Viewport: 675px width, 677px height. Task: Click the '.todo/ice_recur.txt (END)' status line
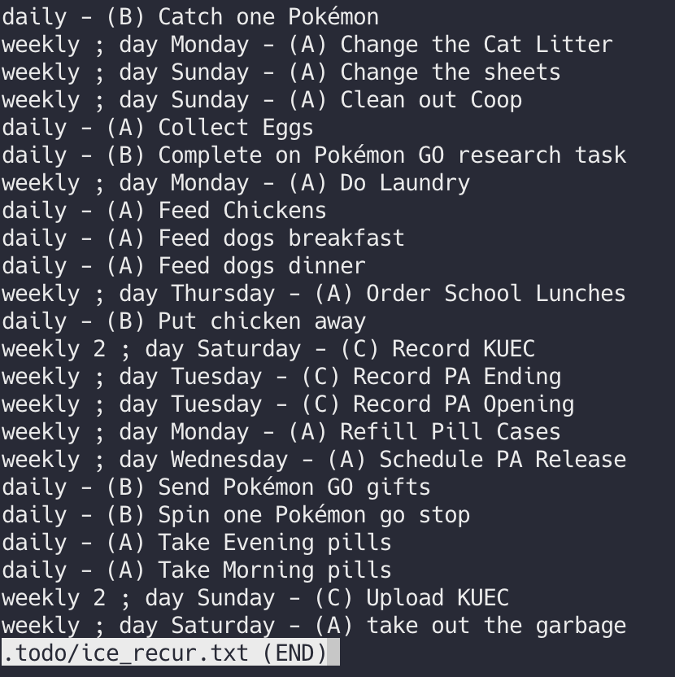pyautogui.click(x=170, y=653)
